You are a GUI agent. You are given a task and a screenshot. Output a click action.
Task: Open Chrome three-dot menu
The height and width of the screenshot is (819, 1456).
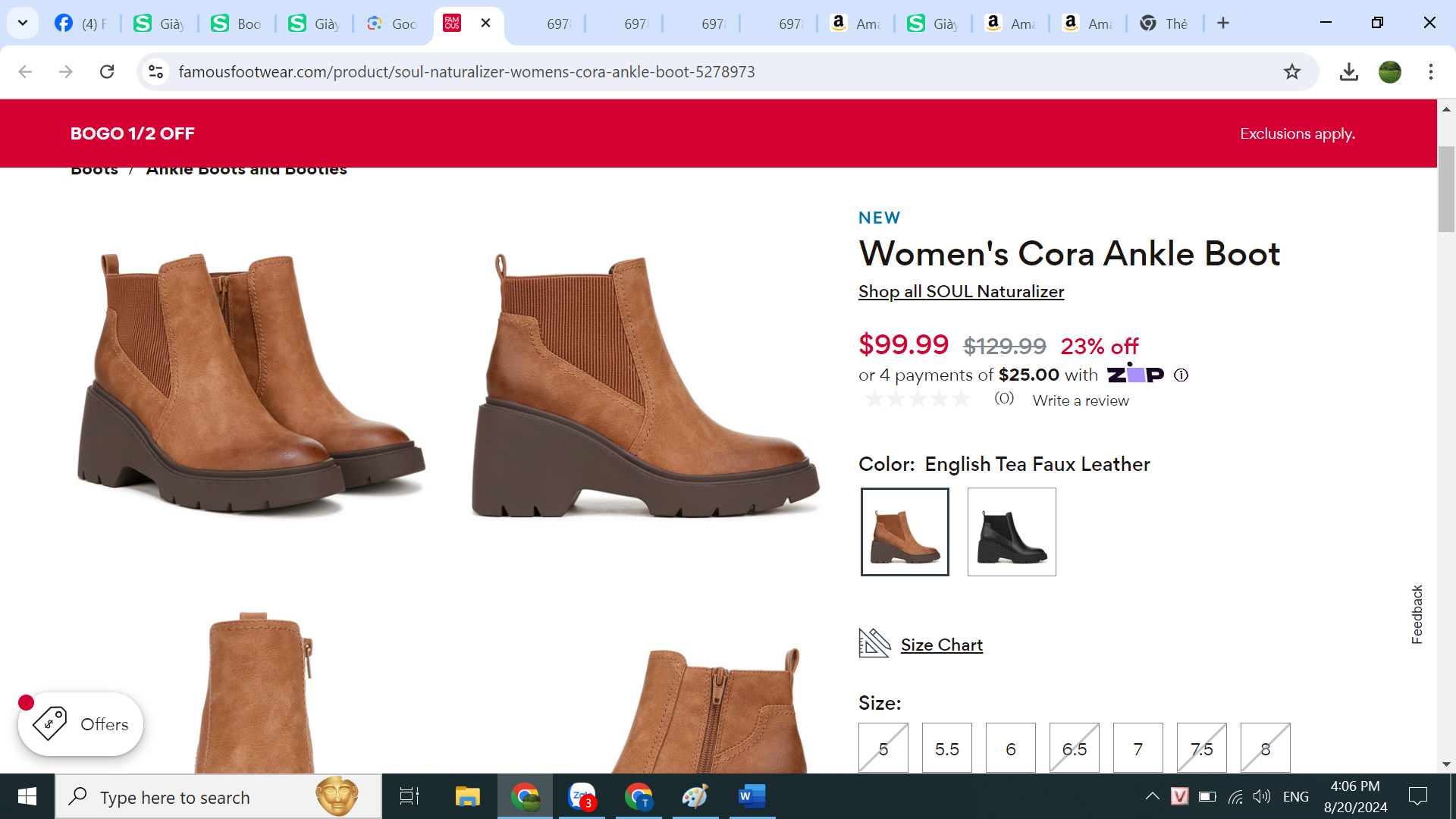pyautogui.click(x=1430, y=72)
